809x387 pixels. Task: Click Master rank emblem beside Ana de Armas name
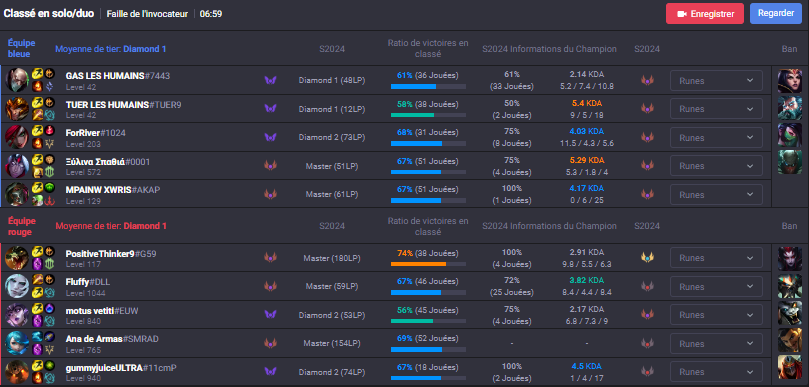click(270, 343)
